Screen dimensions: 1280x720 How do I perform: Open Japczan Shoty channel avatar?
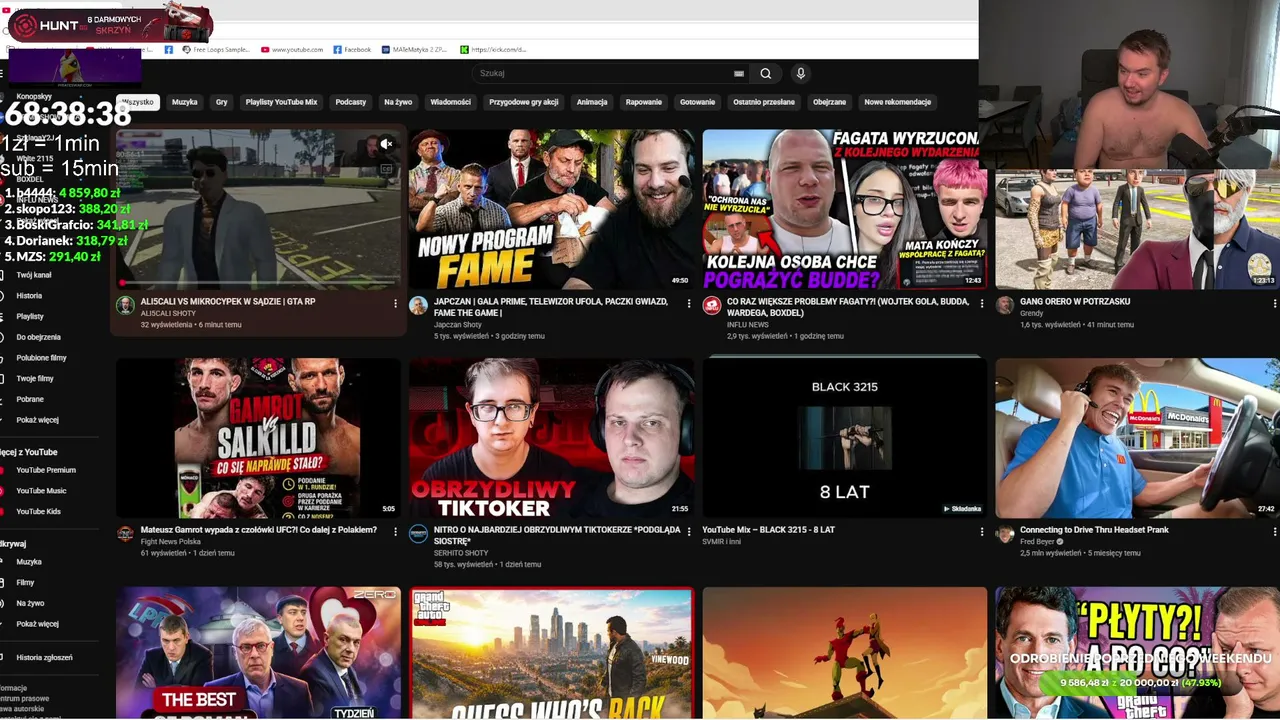[x=418, y=305]
